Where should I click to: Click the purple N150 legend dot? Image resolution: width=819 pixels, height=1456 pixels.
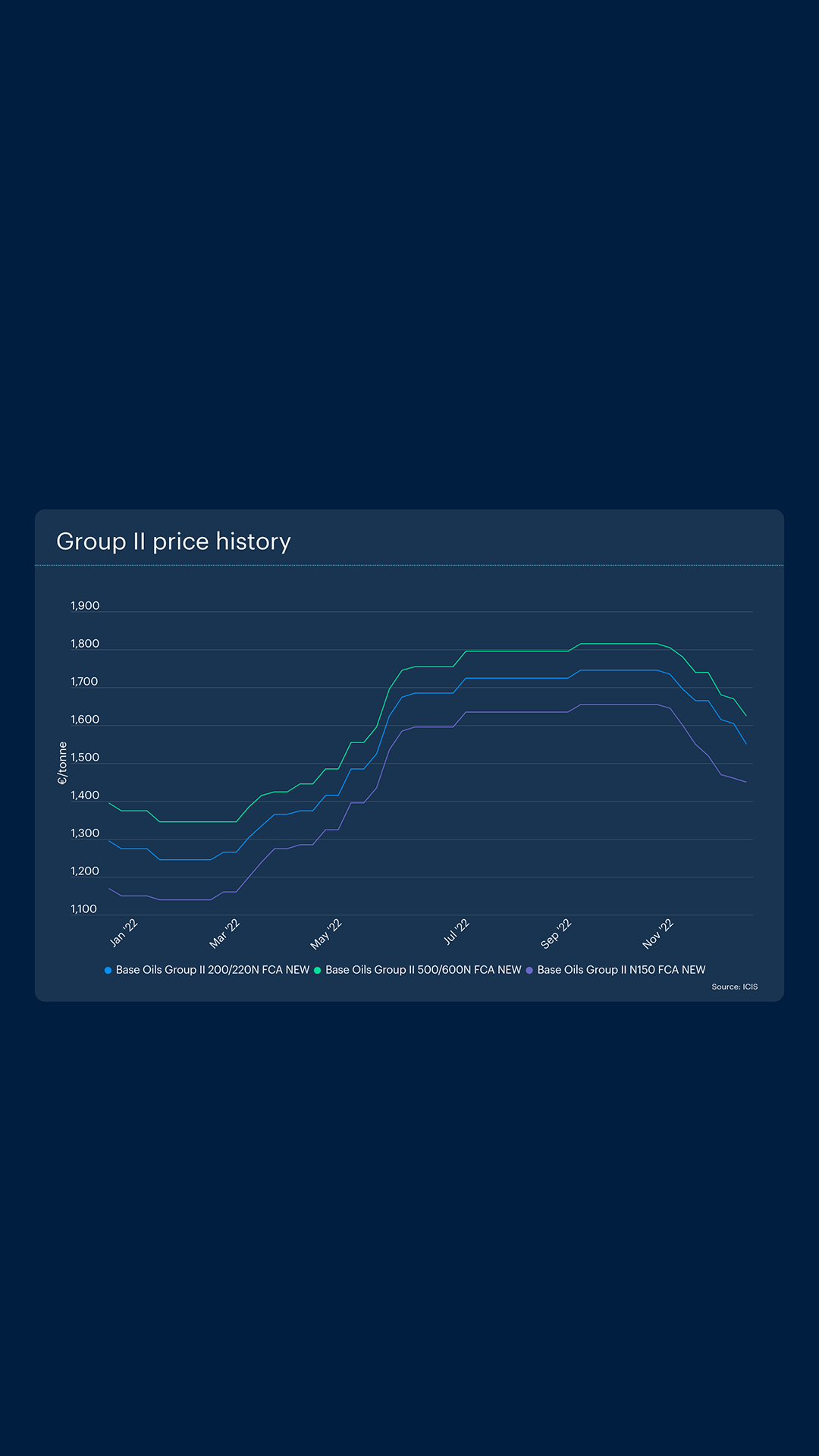click(529, 970)
